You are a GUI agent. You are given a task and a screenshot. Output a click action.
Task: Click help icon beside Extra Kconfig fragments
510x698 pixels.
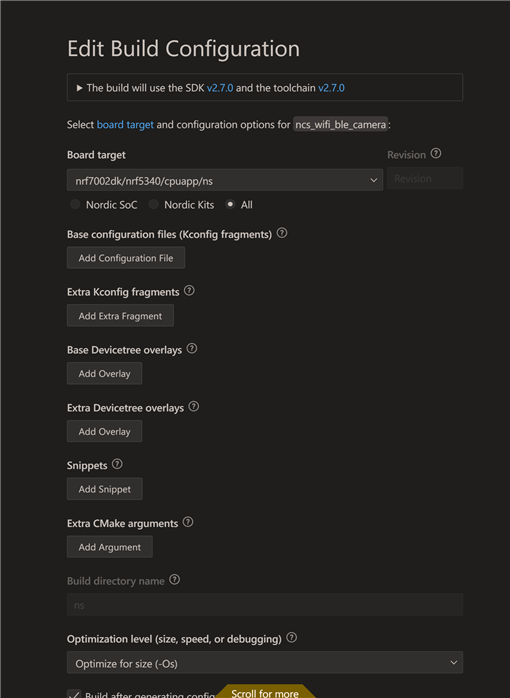(189, 291)
